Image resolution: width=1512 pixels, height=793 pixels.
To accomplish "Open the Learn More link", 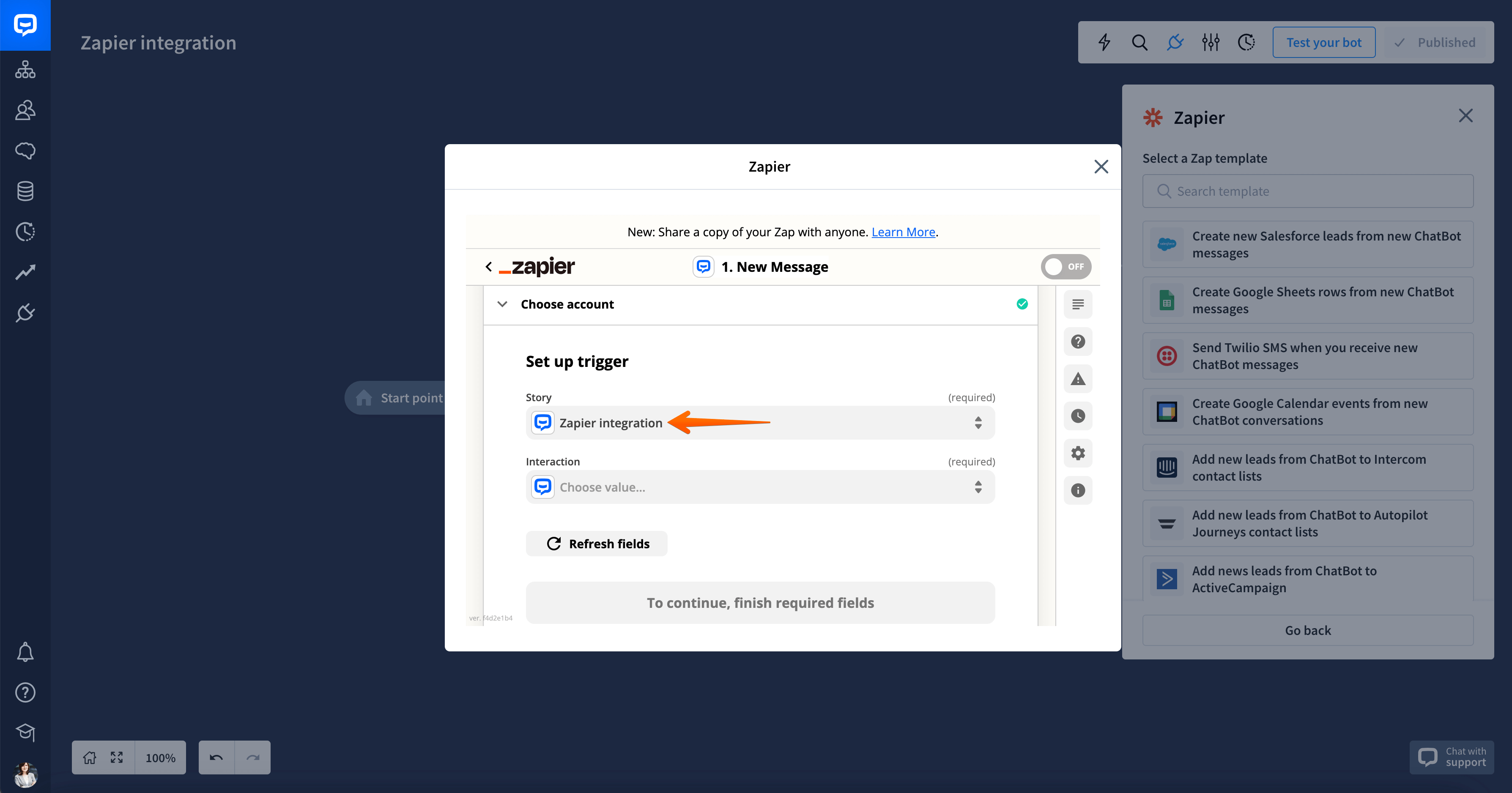I will click(x=903, y=232).
